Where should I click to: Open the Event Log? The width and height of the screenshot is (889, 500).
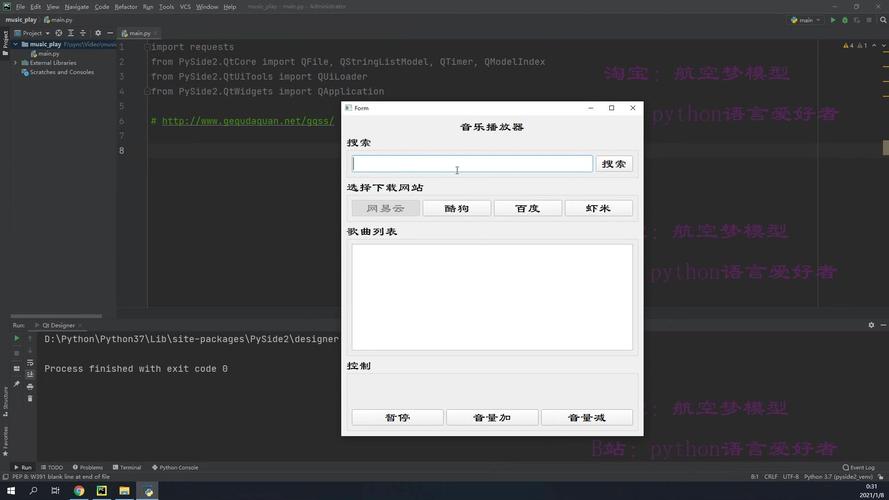pos(858,468)
